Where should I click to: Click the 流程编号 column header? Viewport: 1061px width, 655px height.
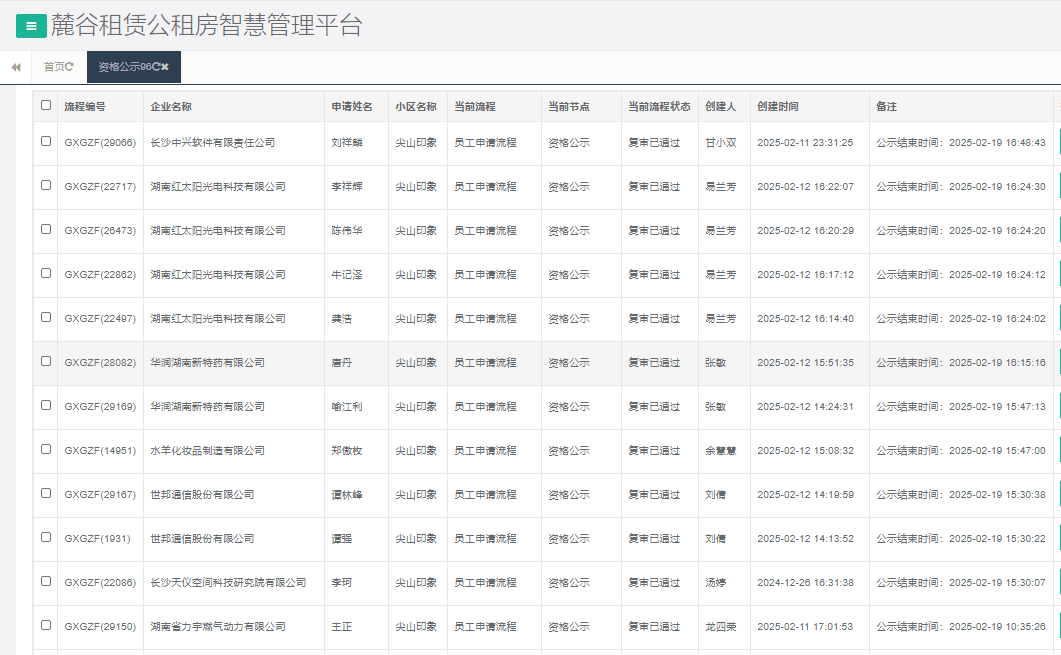click(x=86, y=105)
